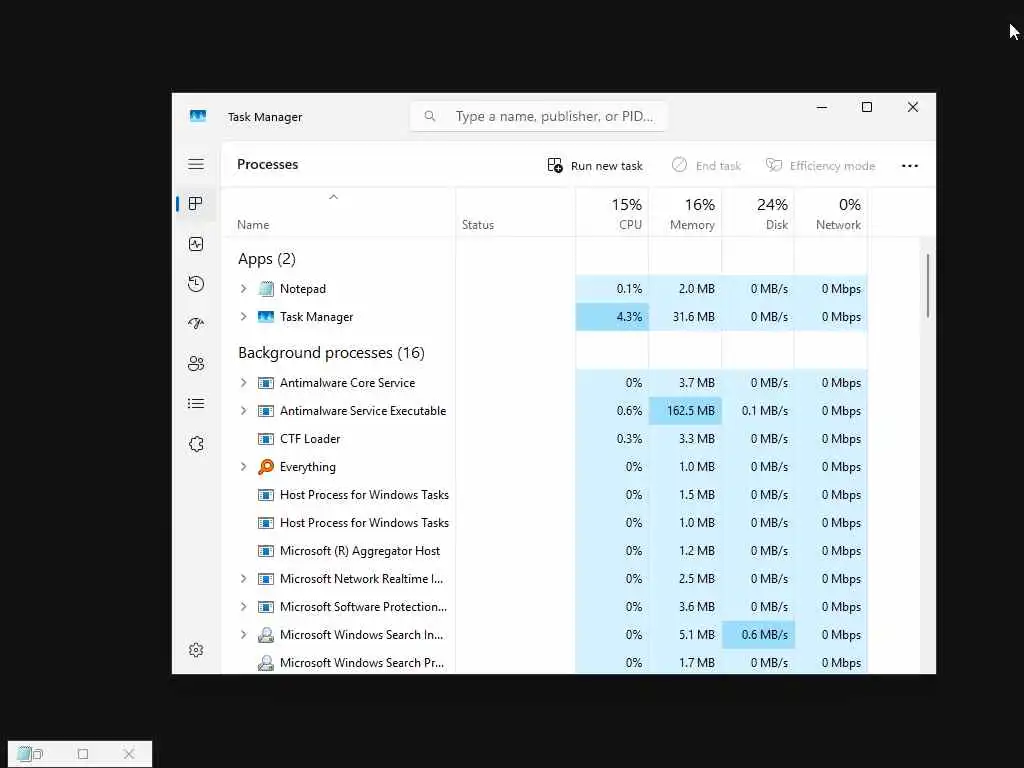Click the 31.6 MB memory value
Viewport: 1024px width, 768px height.
pos(694,317)
